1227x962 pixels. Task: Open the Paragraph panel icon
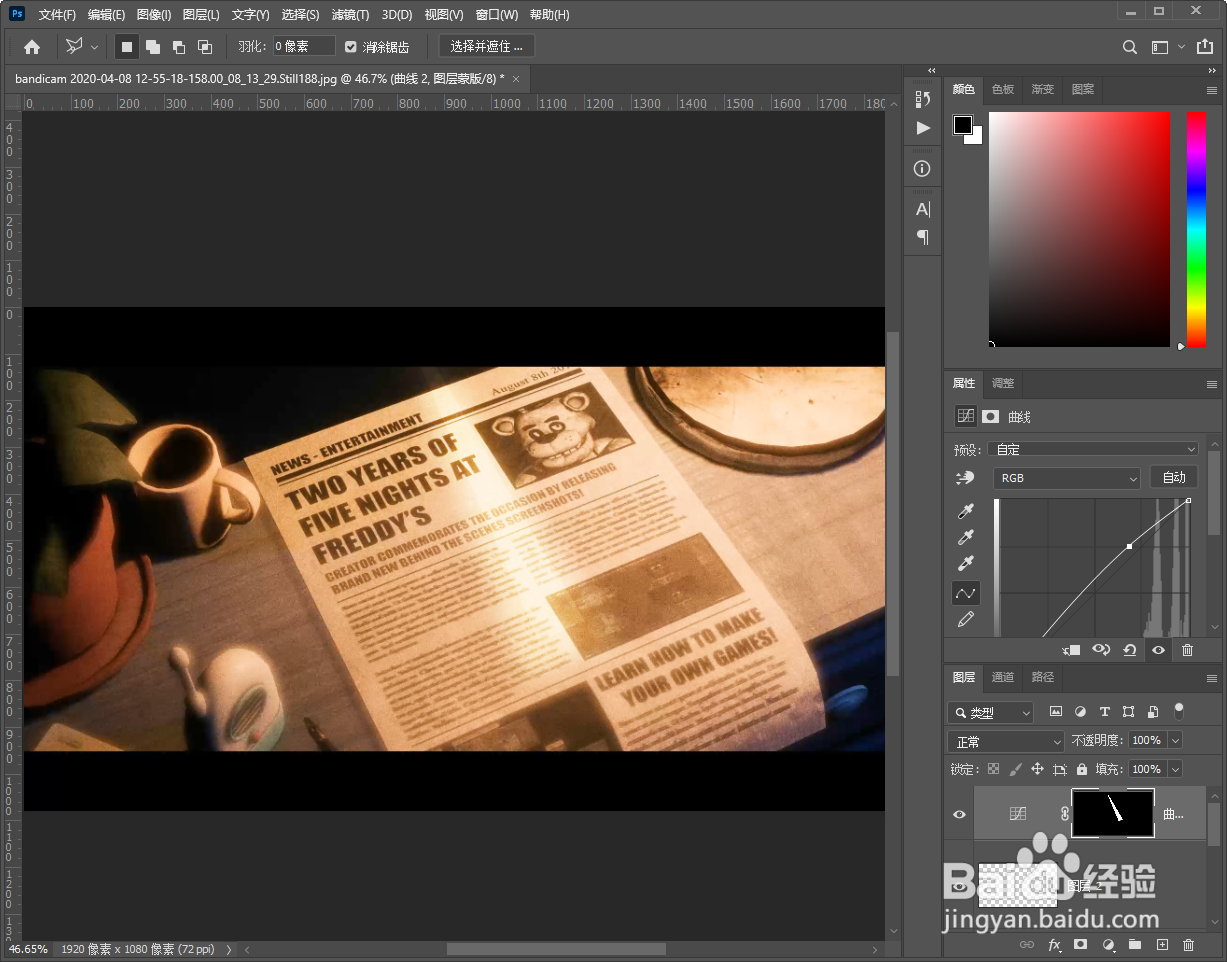pyautogui.click(x=923, y=237)
